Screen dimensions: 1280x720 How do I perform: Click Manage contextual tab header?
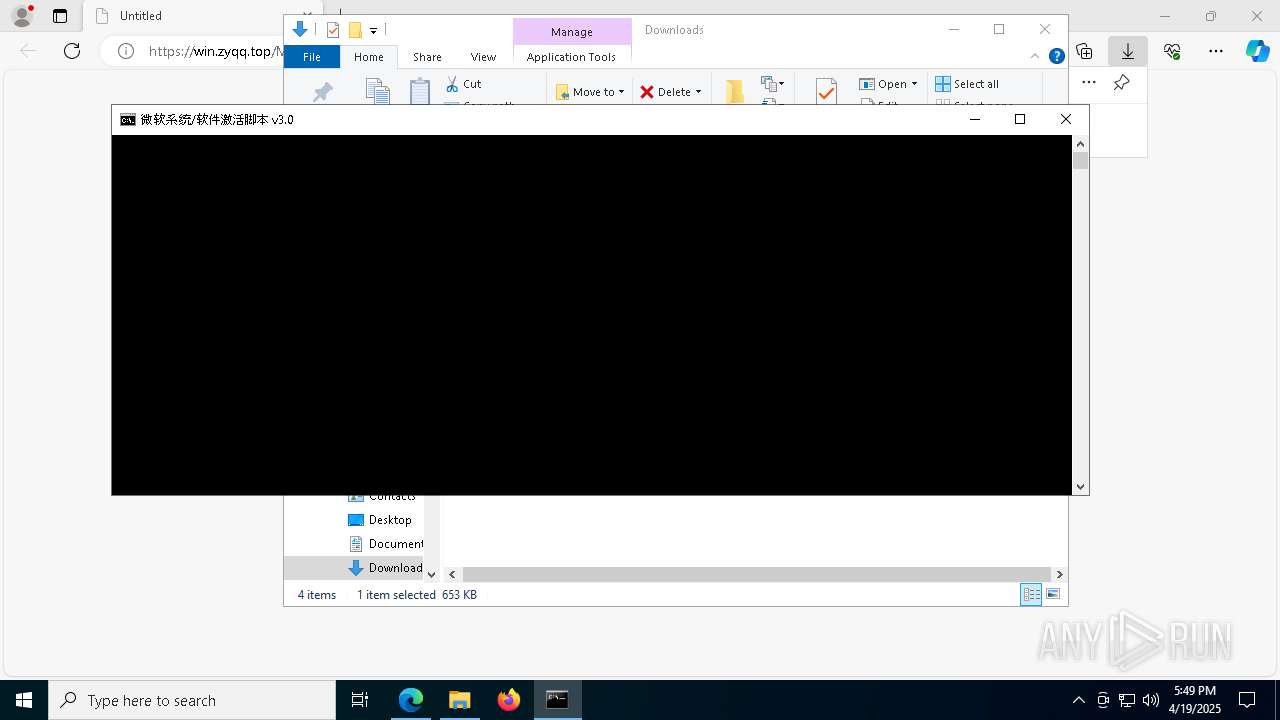tap(571, 32)
